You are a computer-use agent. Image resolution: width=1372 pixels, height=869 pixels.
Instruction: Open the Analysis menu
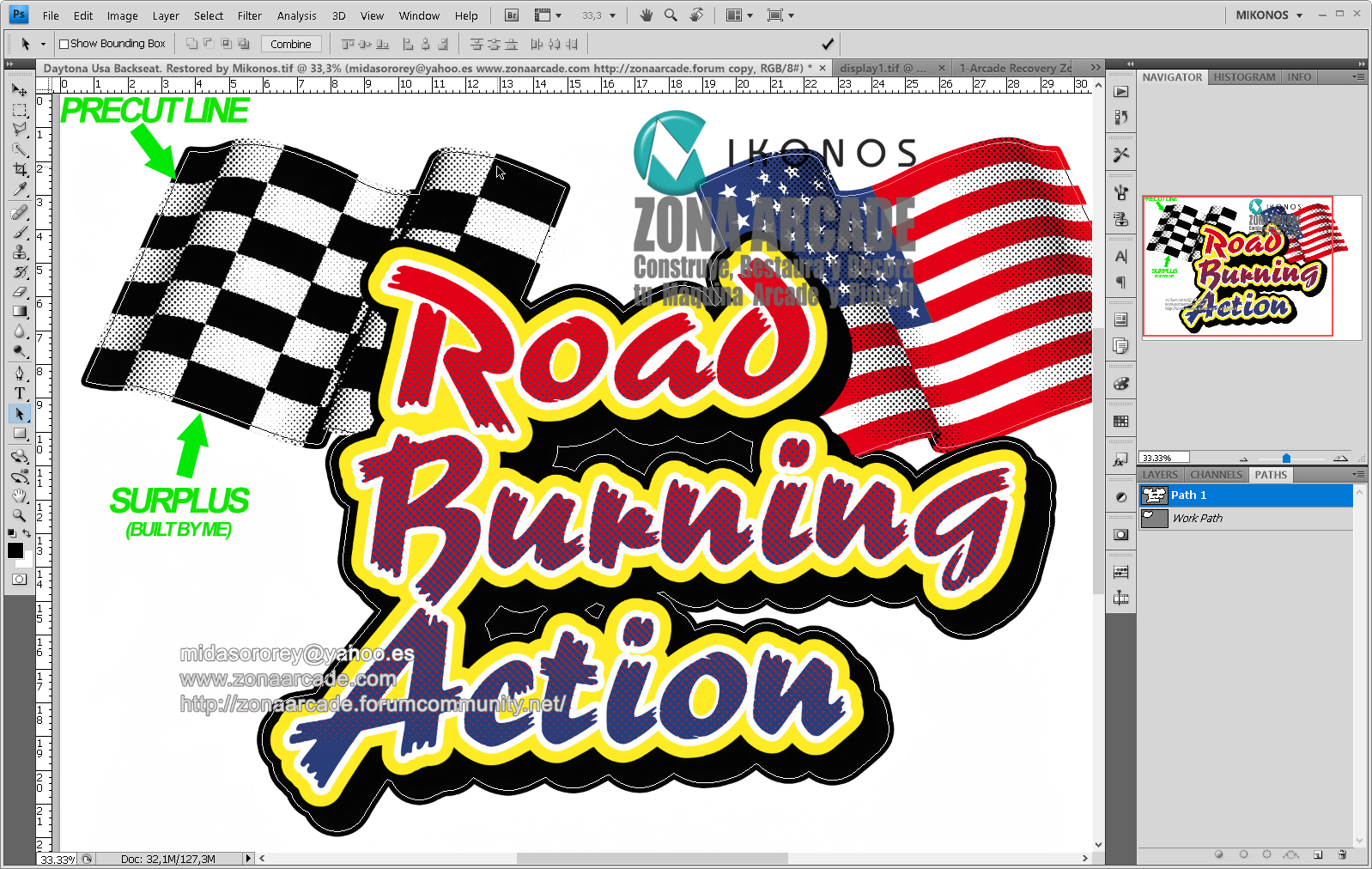(x=296, y=15)
